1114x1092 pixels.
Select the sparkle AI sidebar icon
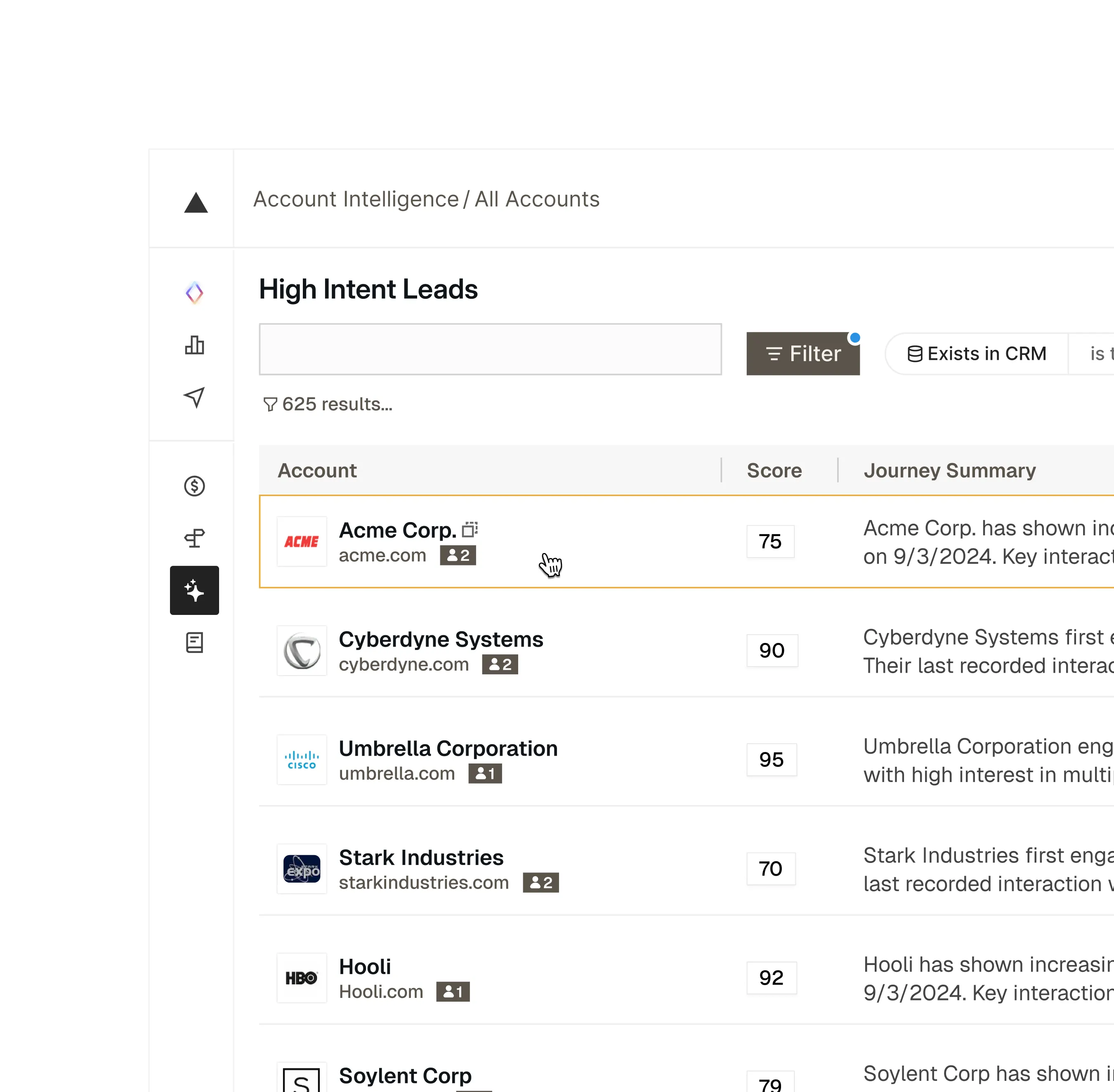pyautogui.click(x=194, y=590)
